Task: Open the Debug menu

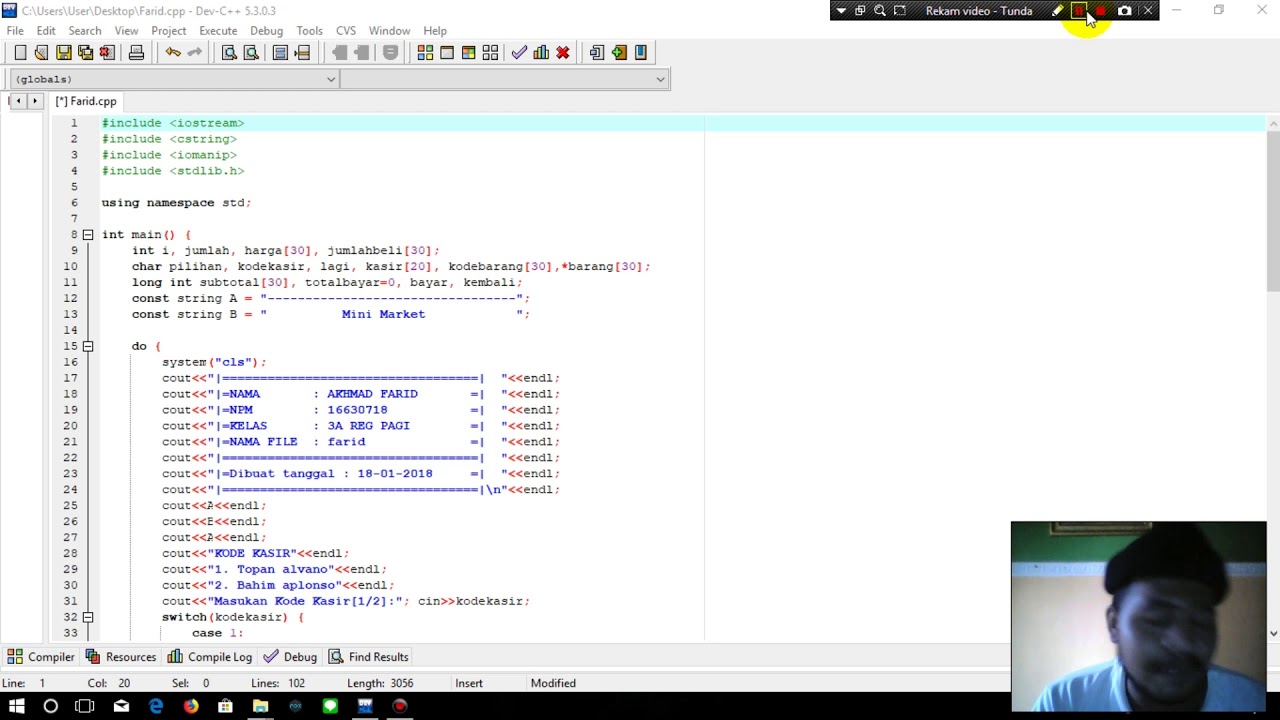Action: click(266, 31)
